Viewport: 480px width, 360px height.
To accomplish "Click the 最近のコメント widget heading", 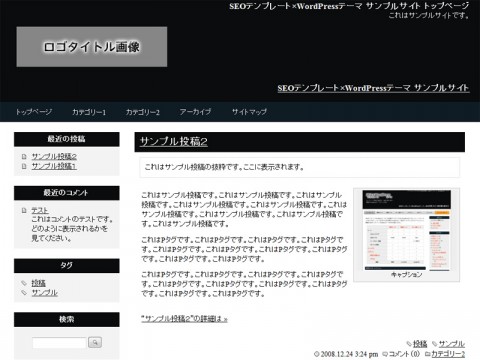I will 67,193.
